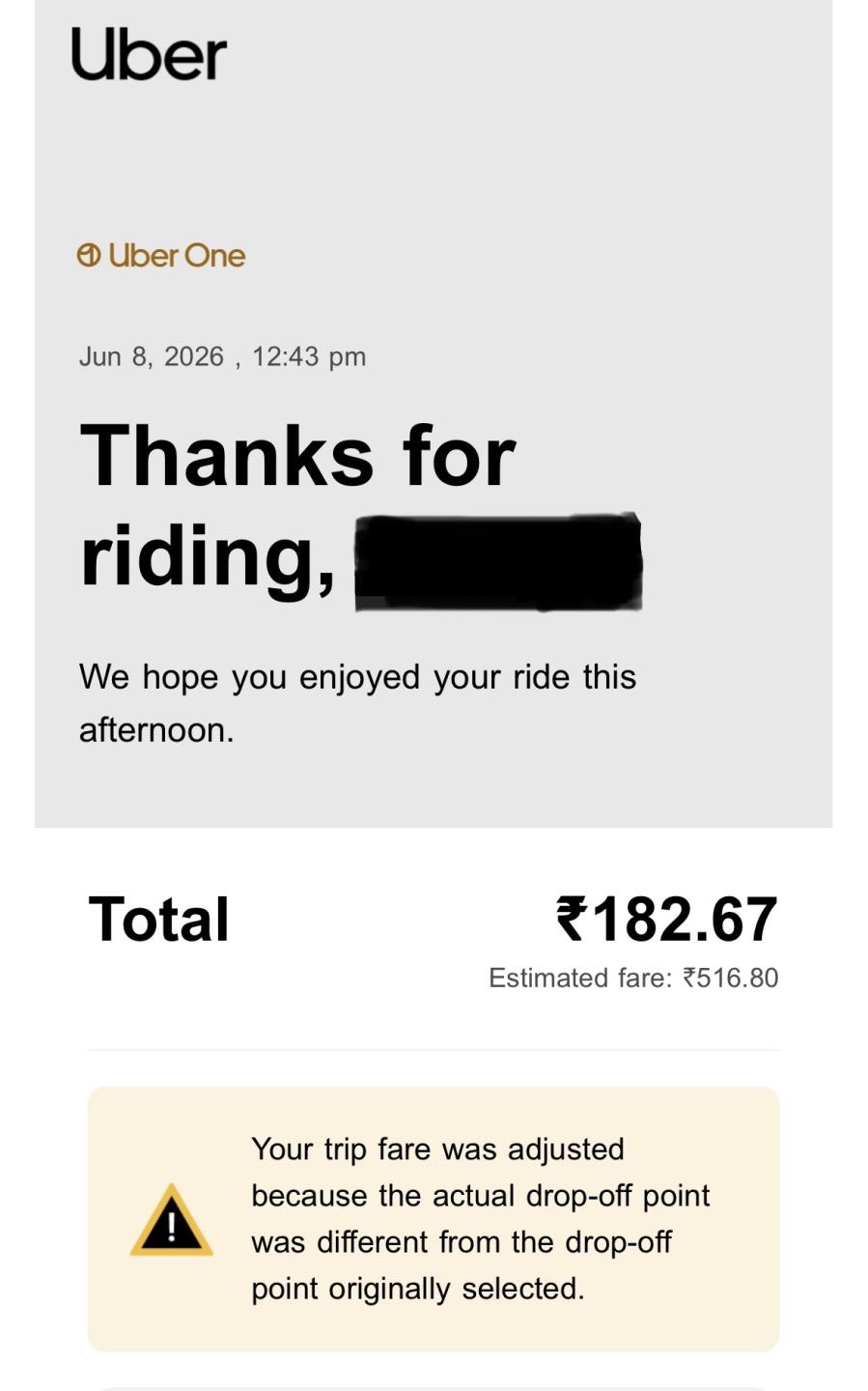Select the word 'afternoon.' in greeting

click(x=156, y=729)
